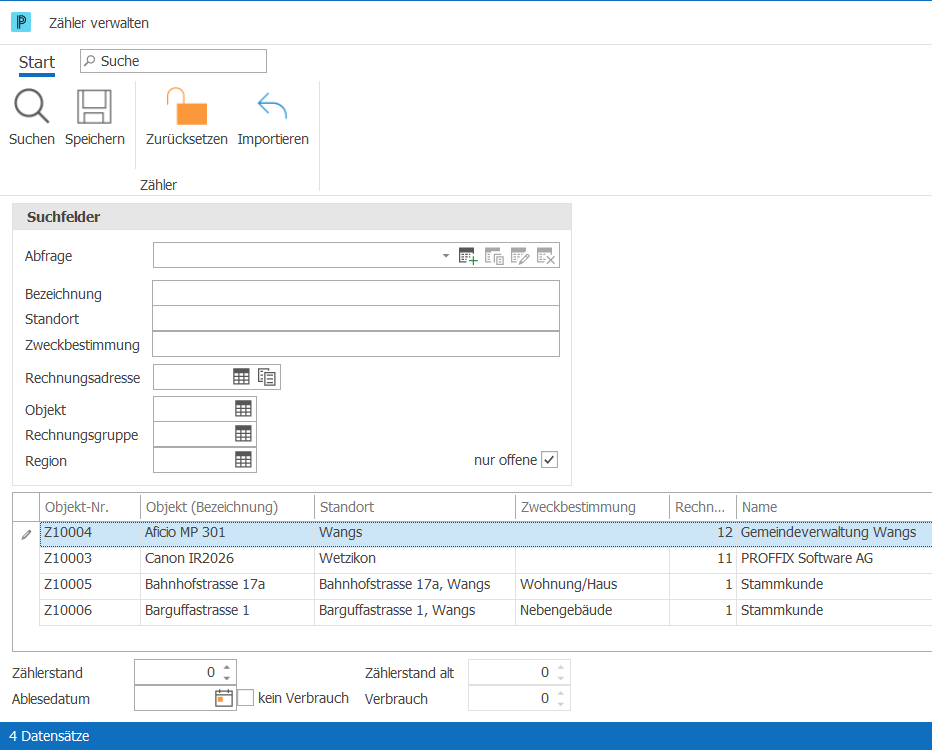
Task: Click the Speichern floppy disk icon
Action: click(x=95, y=106)
